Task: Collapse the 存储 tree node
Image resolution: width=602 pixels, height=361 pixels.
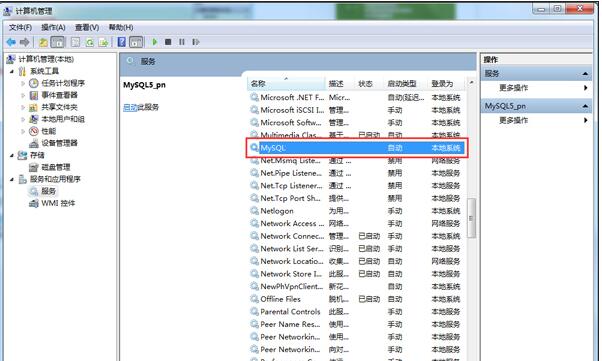Action: [12, 155]
